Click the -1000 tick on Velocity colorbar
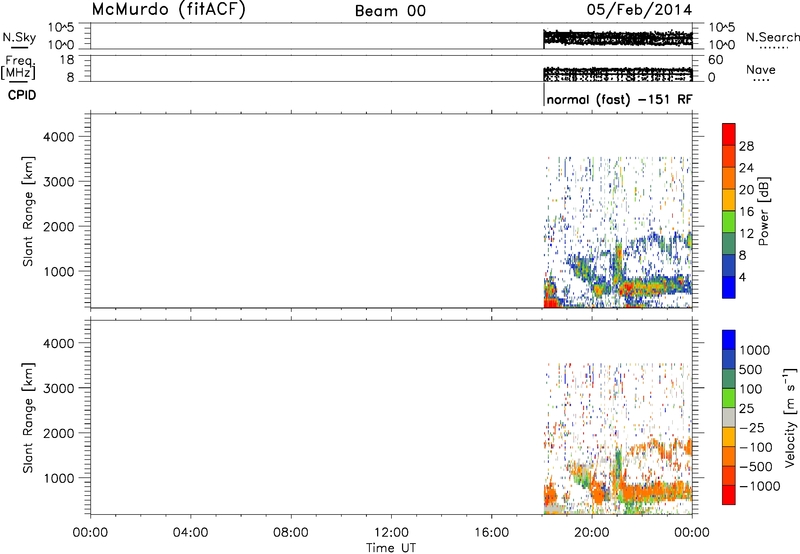The image size is (800, 554). 759,486
